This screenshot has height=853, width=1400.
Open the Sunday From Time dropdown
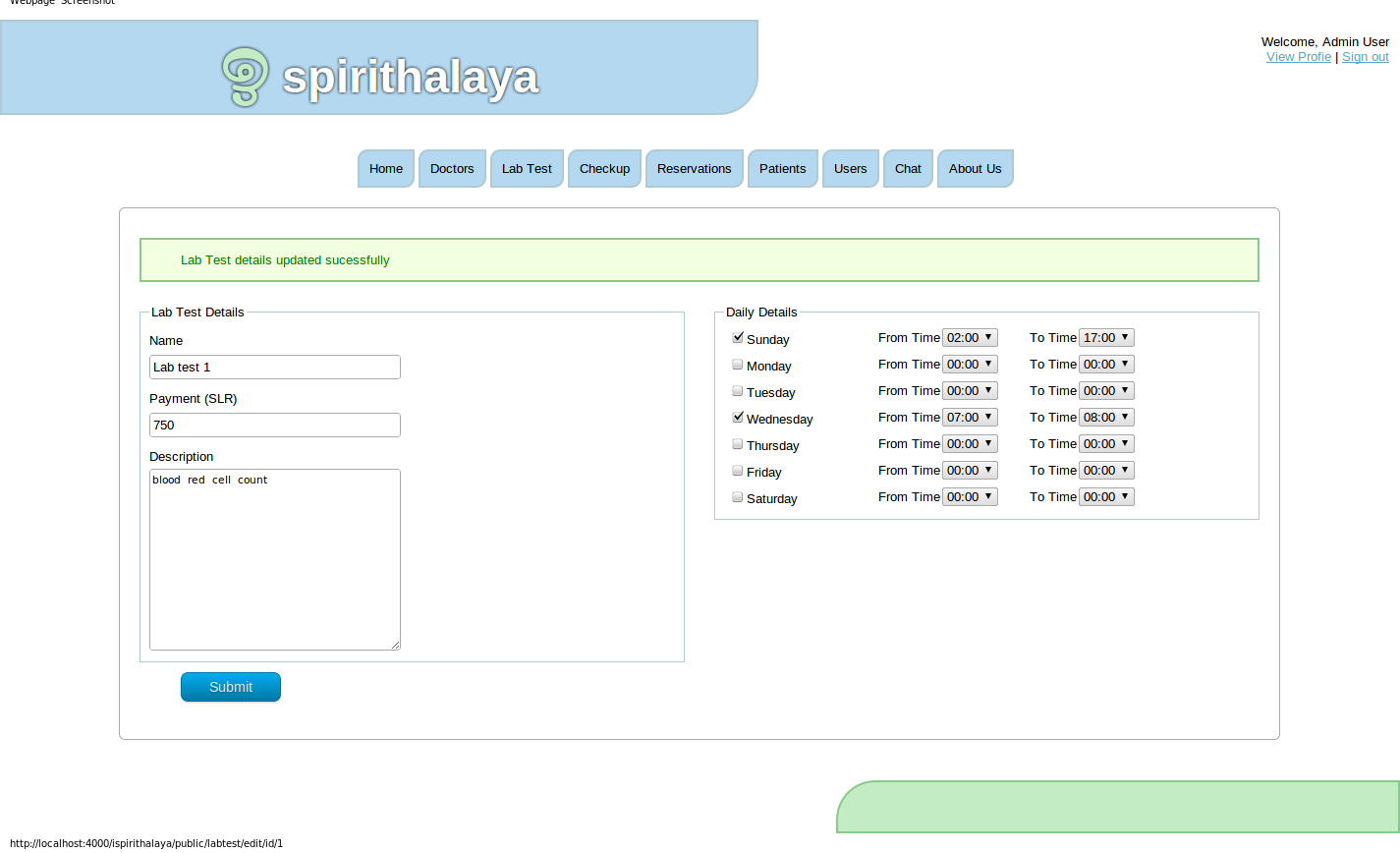click(x=970, y=337)
